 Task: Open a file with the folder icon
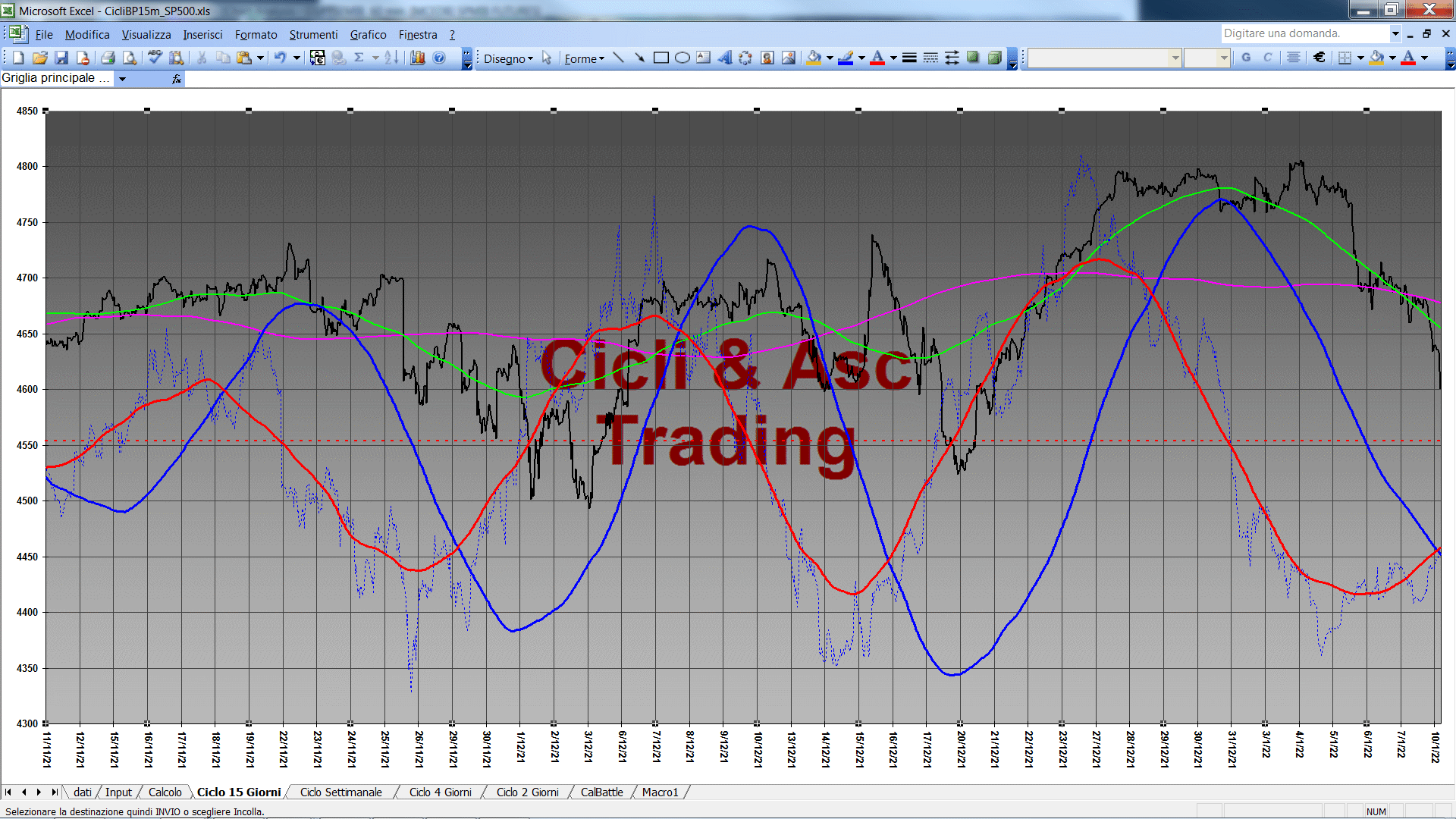click(x=40, y=58)
